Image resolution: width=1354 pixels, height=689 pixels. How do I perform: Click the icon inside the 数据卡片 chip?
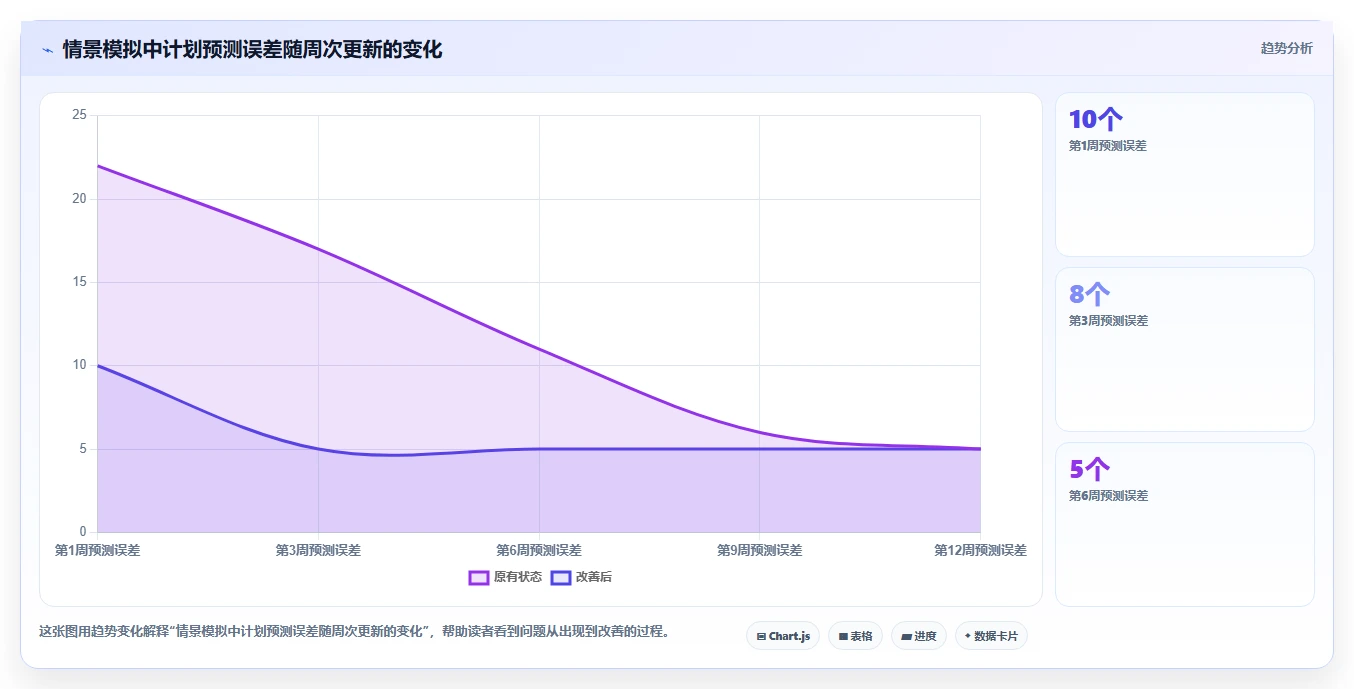pos(968,636)
